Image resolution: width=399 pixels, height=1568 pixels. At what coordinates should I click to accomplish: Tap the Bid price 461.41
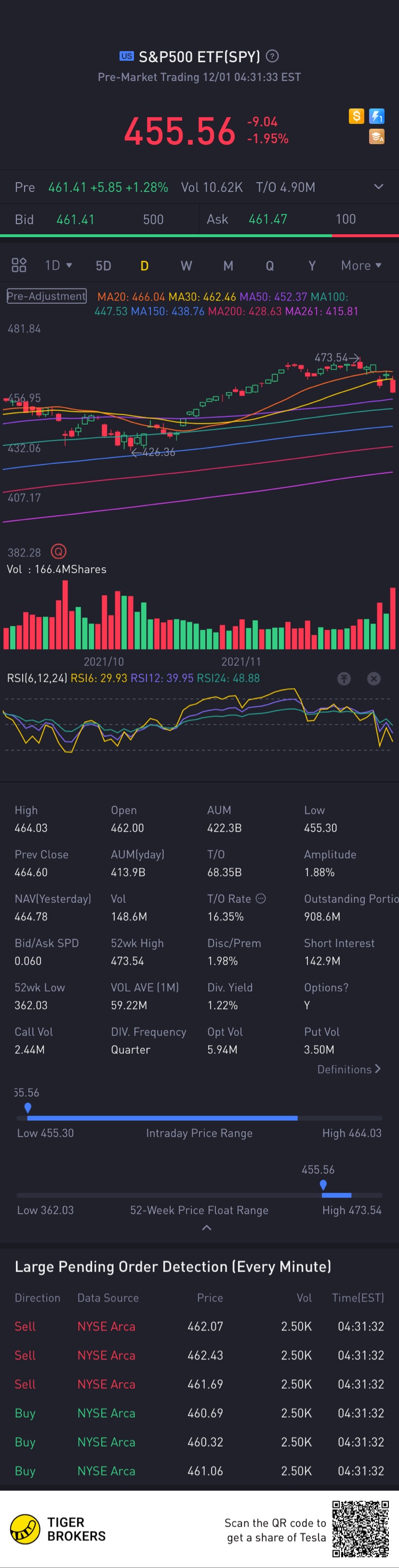click(76, 219)
